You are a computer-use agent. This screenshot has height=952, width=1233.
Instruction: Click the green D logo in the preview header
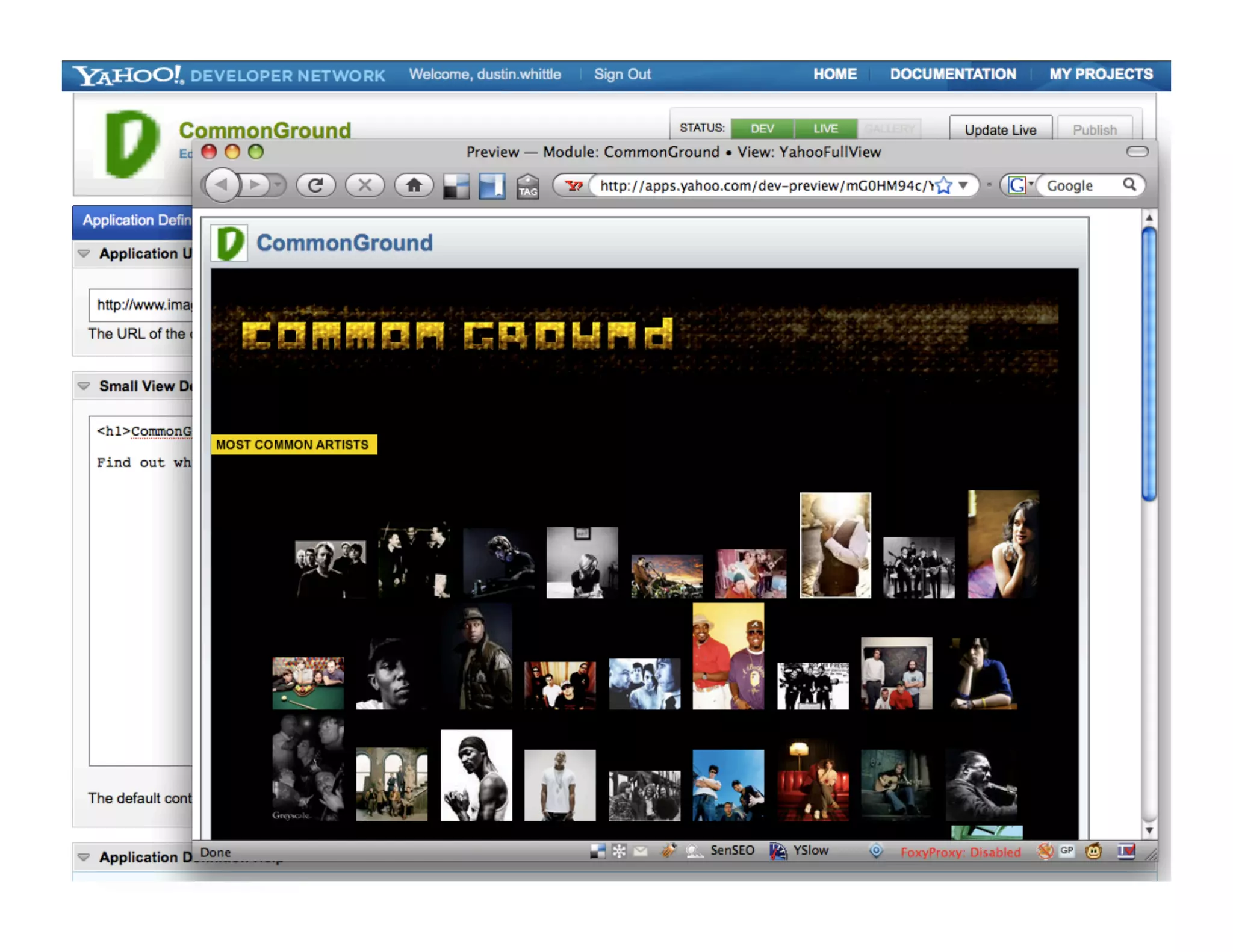[x=229, y=243]
